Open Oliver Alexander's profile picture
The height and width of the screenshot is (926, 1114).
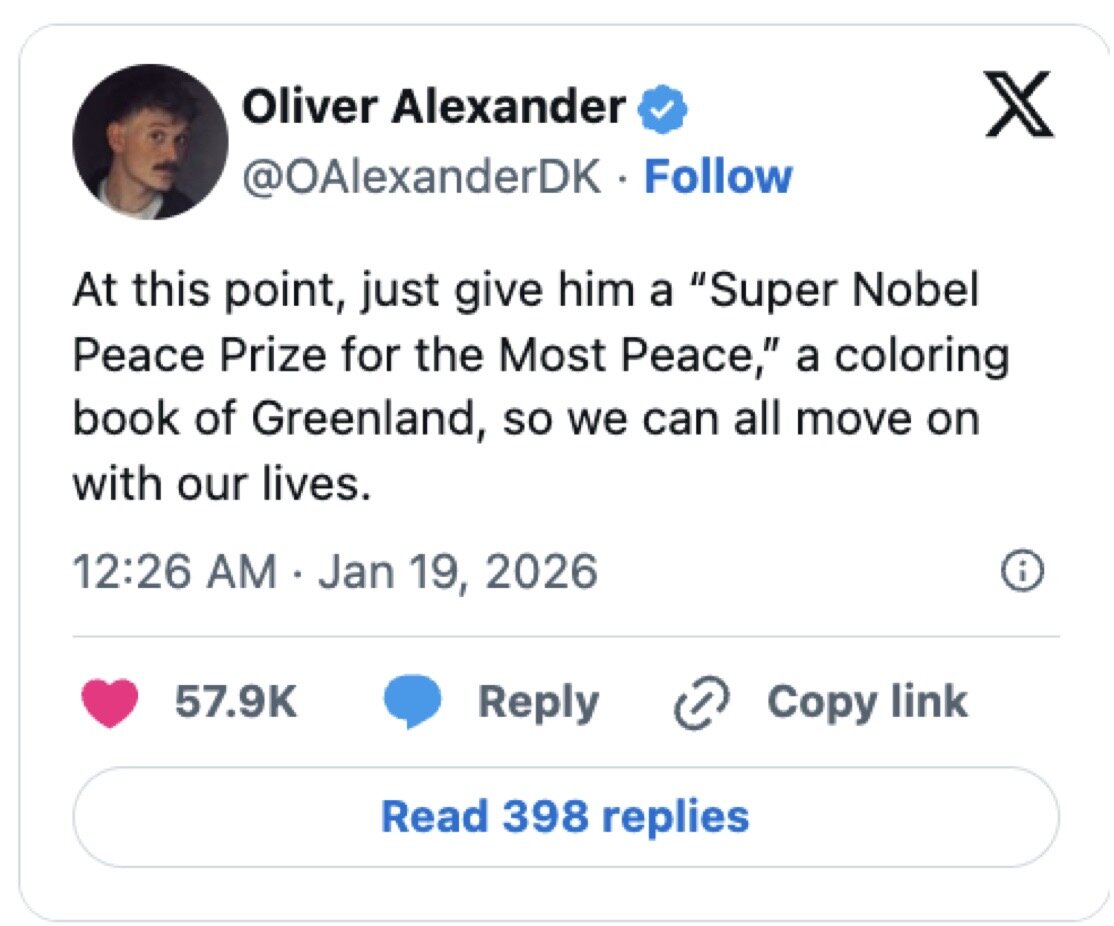pyautogui.click(x=149, y=141)
